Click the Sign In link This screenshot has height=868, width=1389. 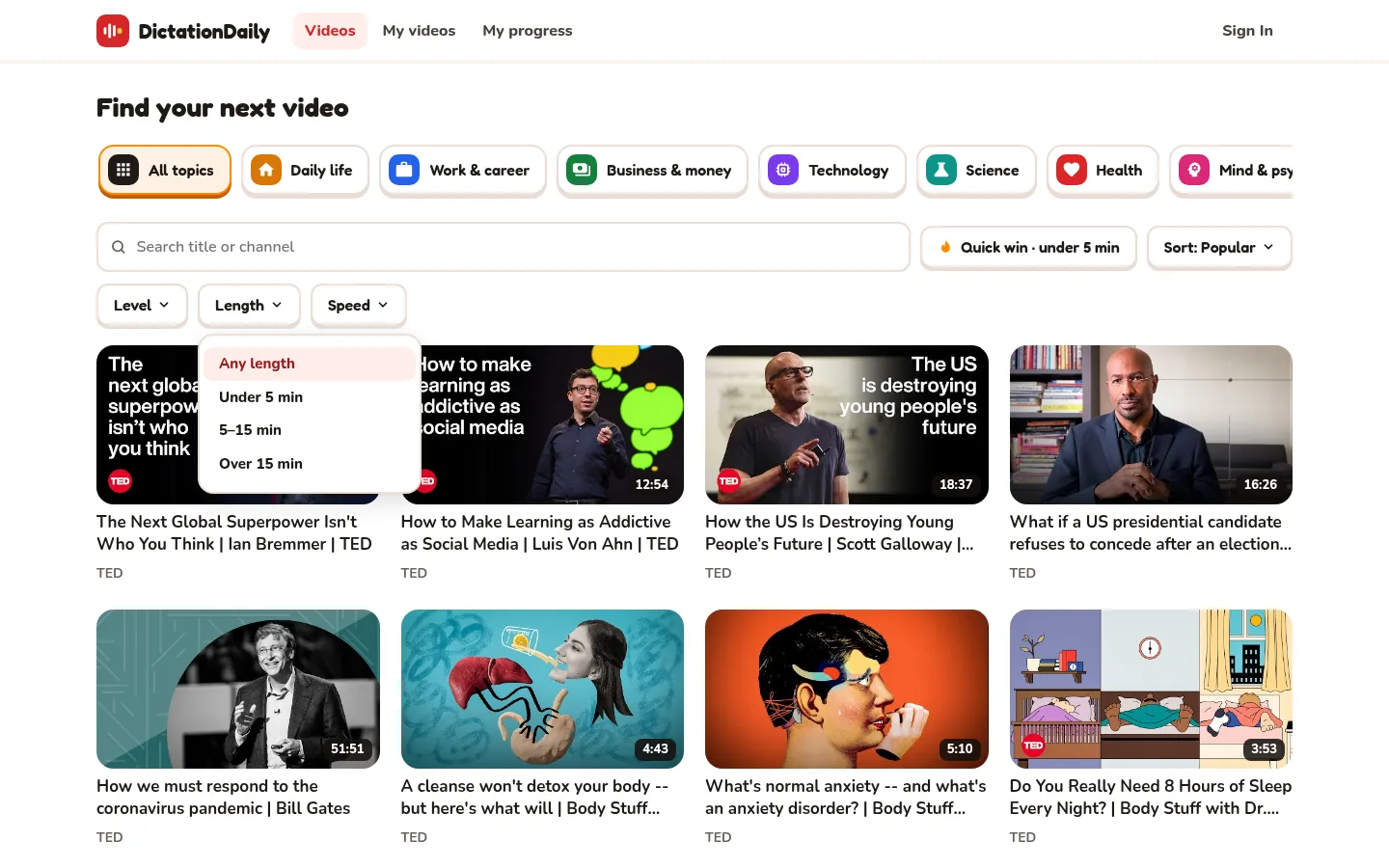coord(1247,31)
